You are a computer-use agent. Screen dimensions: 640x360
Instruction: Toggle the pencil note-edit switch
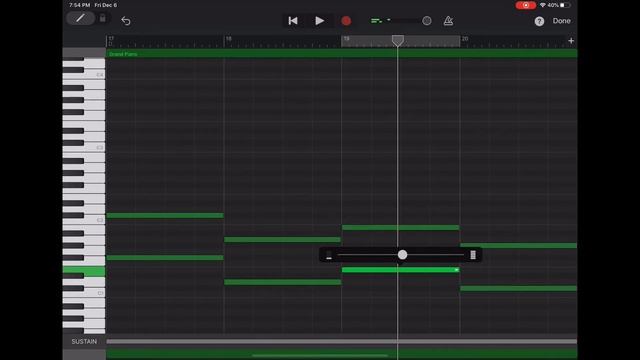click(x=80, y=18)
